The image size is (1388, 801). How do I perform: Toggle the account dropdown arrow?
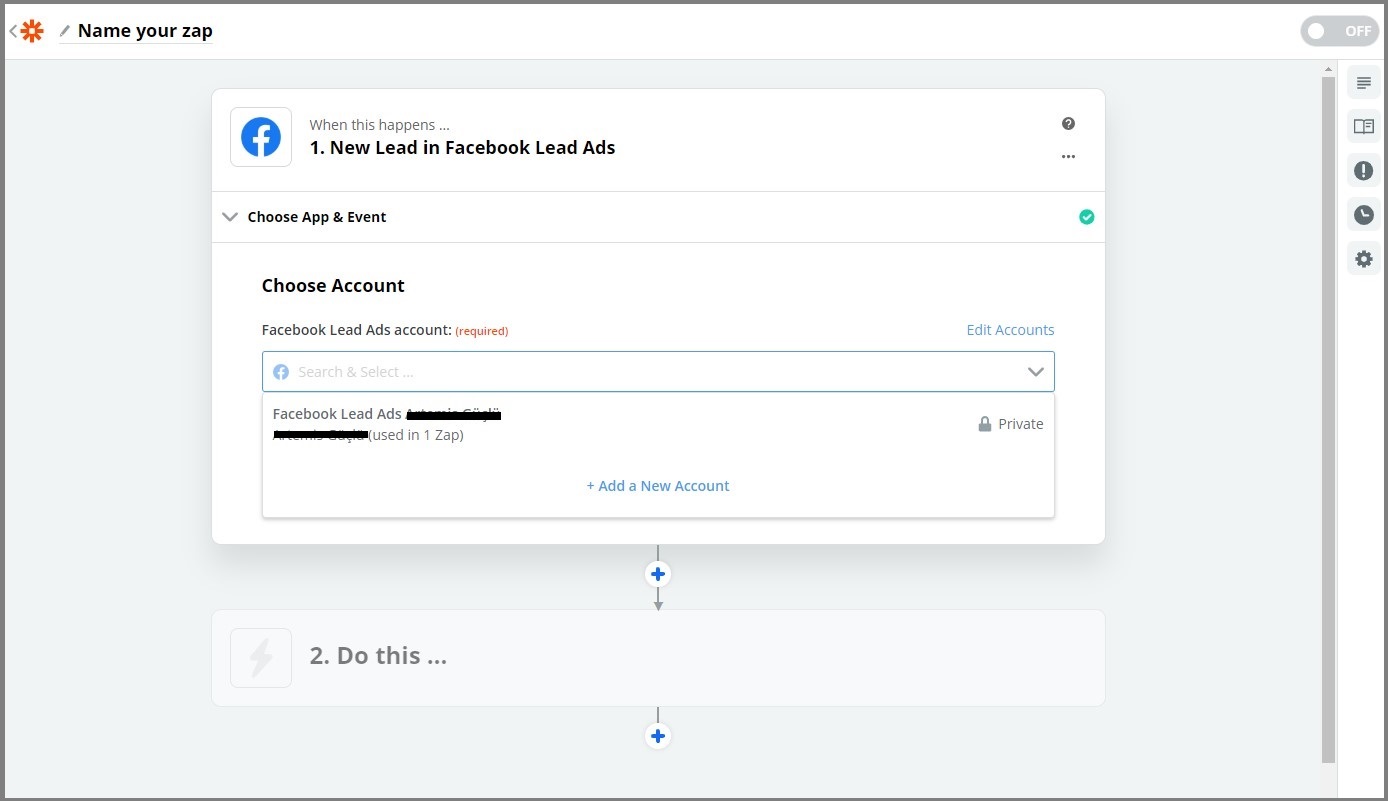[1035, 372]
